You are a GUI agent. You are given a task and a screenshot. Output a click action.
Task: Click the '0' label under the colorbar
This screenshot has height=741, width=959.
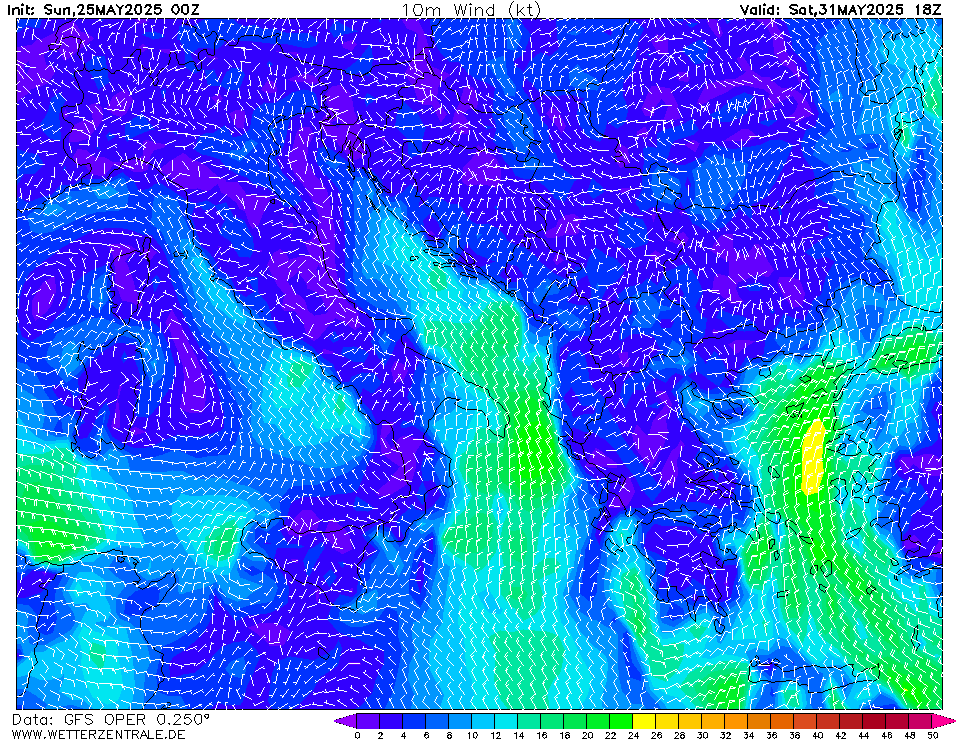pos(357,735)
